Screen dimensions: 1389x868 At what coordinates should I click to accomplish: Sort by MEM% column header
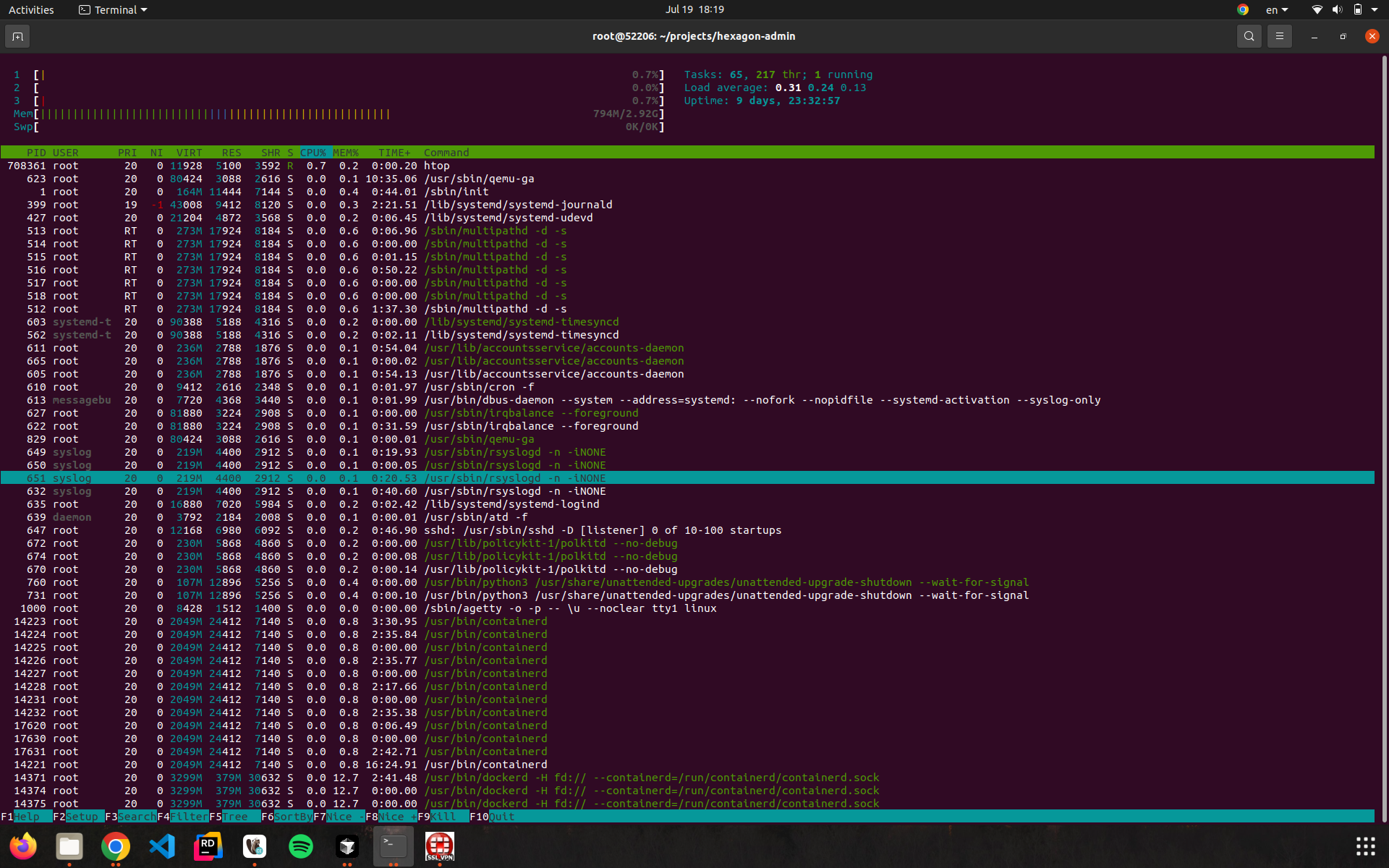[346, 153]
